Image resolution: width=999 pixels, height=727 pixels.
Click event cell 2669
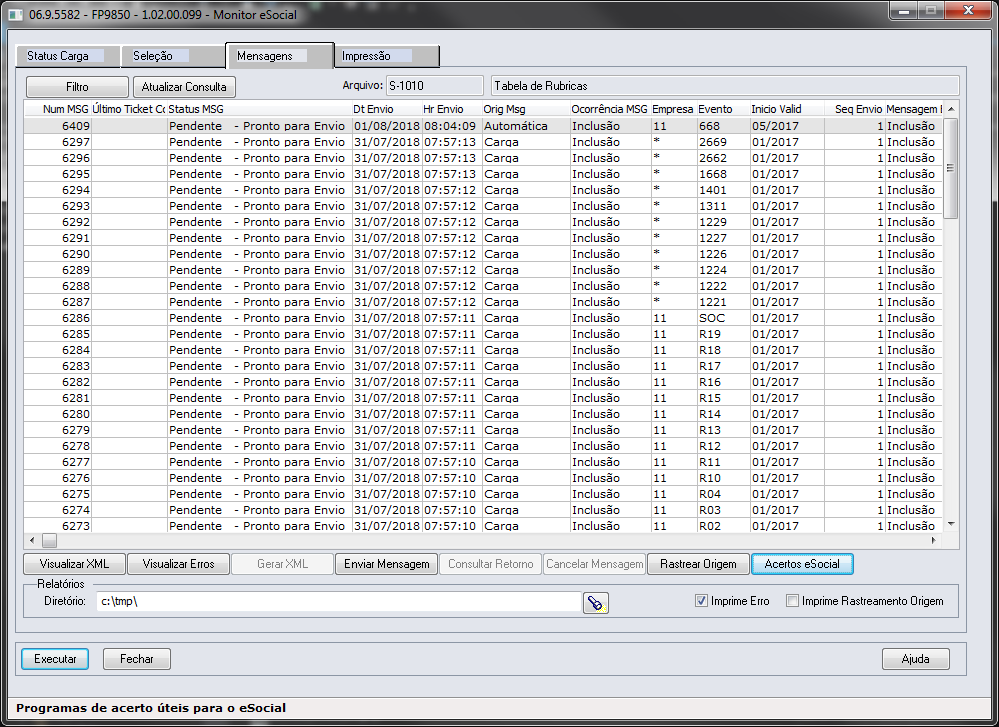(724, 142)
